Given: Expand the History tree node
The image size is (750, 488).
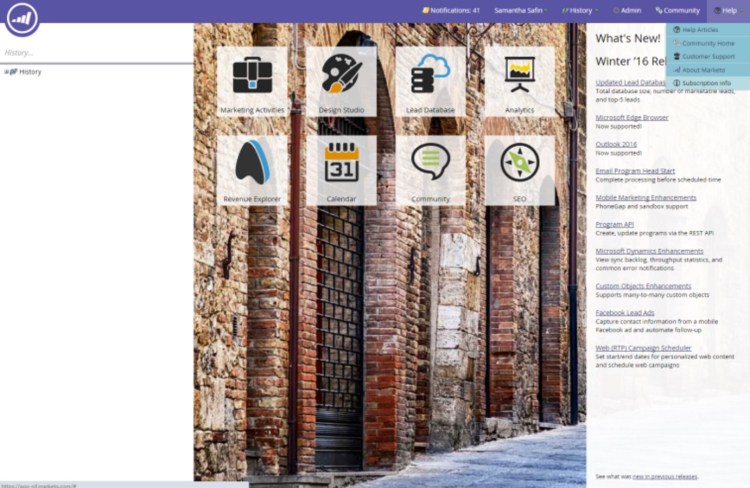Looking at the screenshot, I should tap(6, 72).
